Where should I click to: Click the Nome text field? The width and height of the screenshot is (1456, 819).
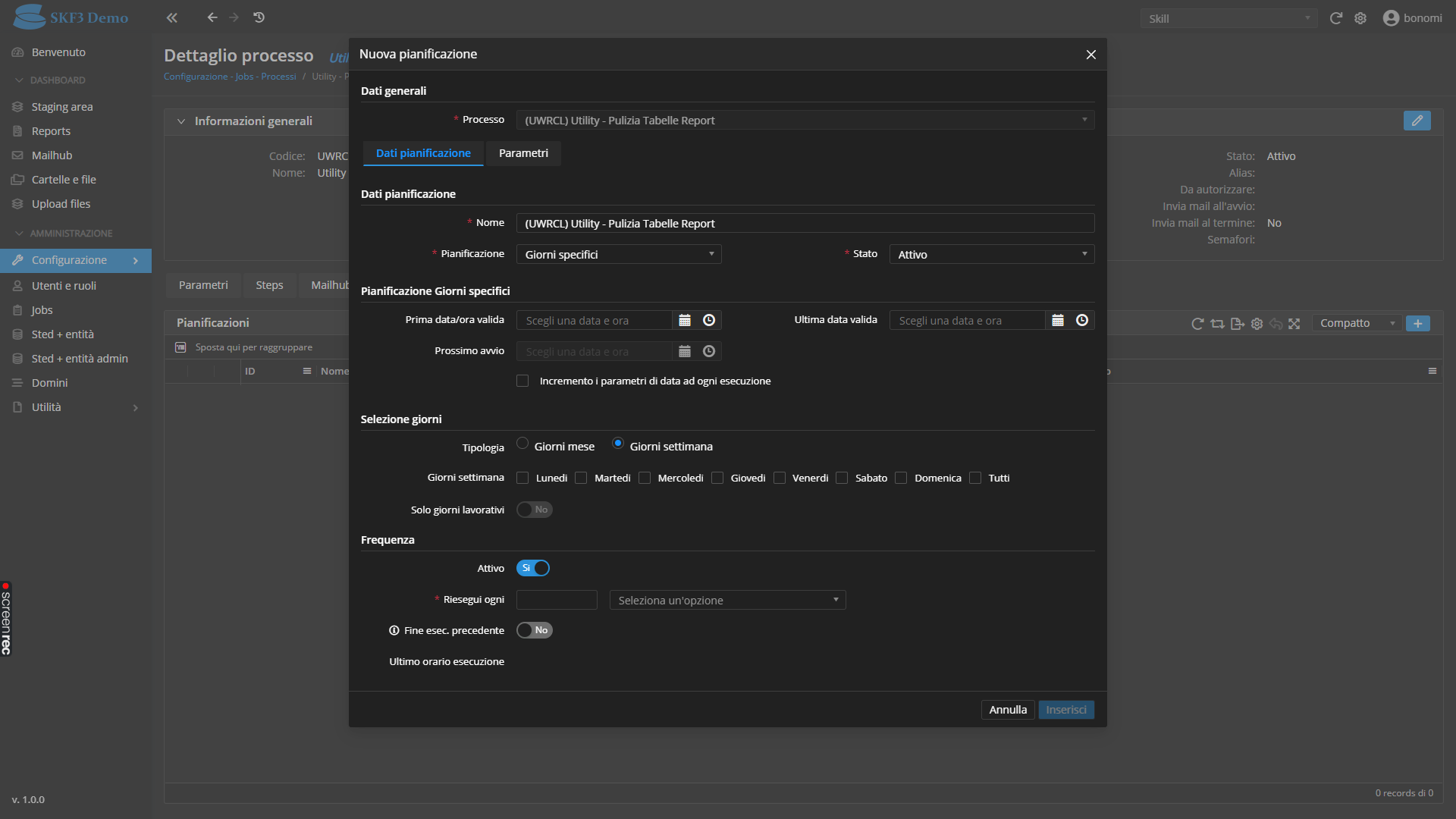click(805, 223)
